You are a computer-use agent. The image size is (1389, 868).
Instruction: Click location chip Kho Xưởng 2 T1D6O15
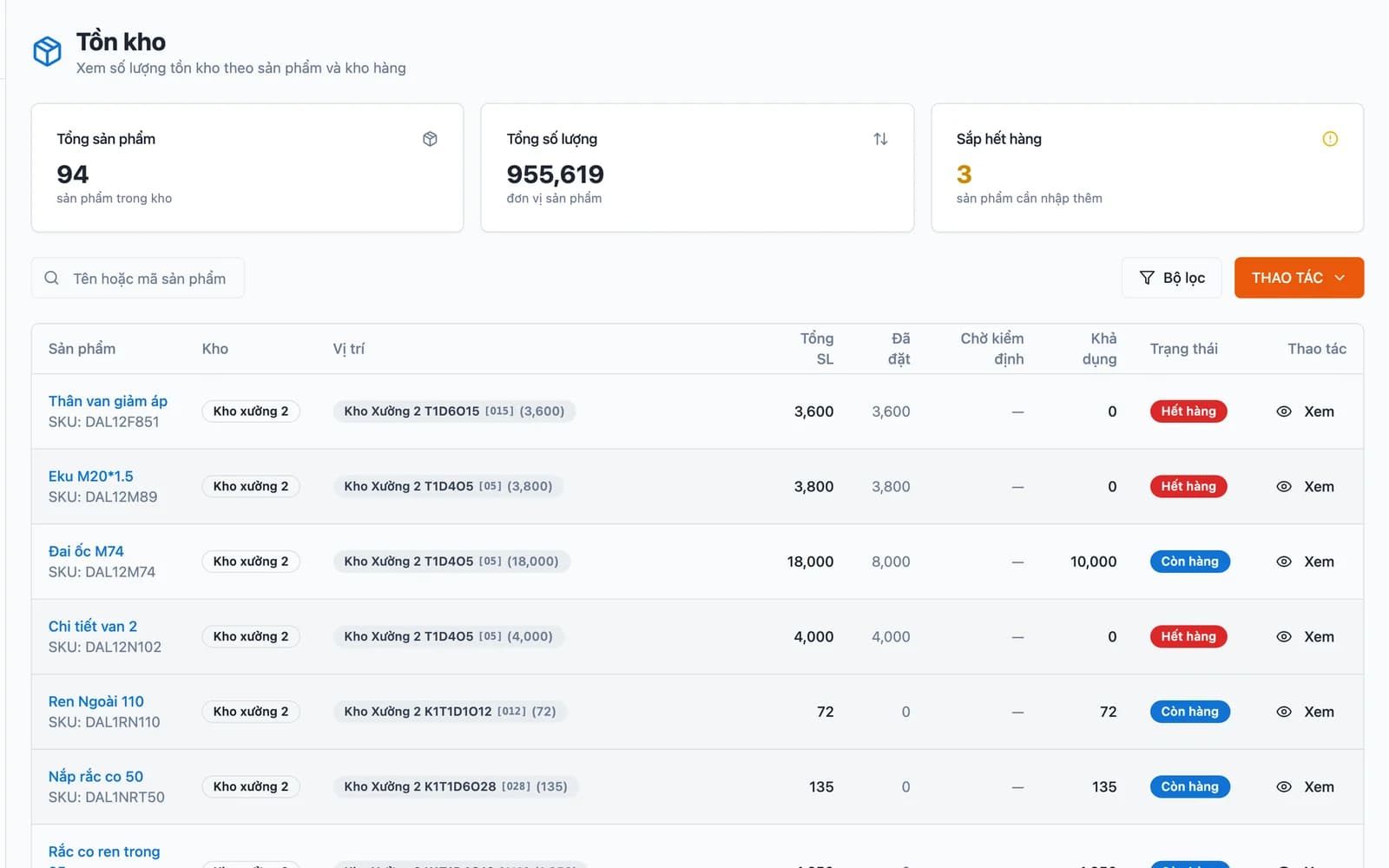pos(454,411)
